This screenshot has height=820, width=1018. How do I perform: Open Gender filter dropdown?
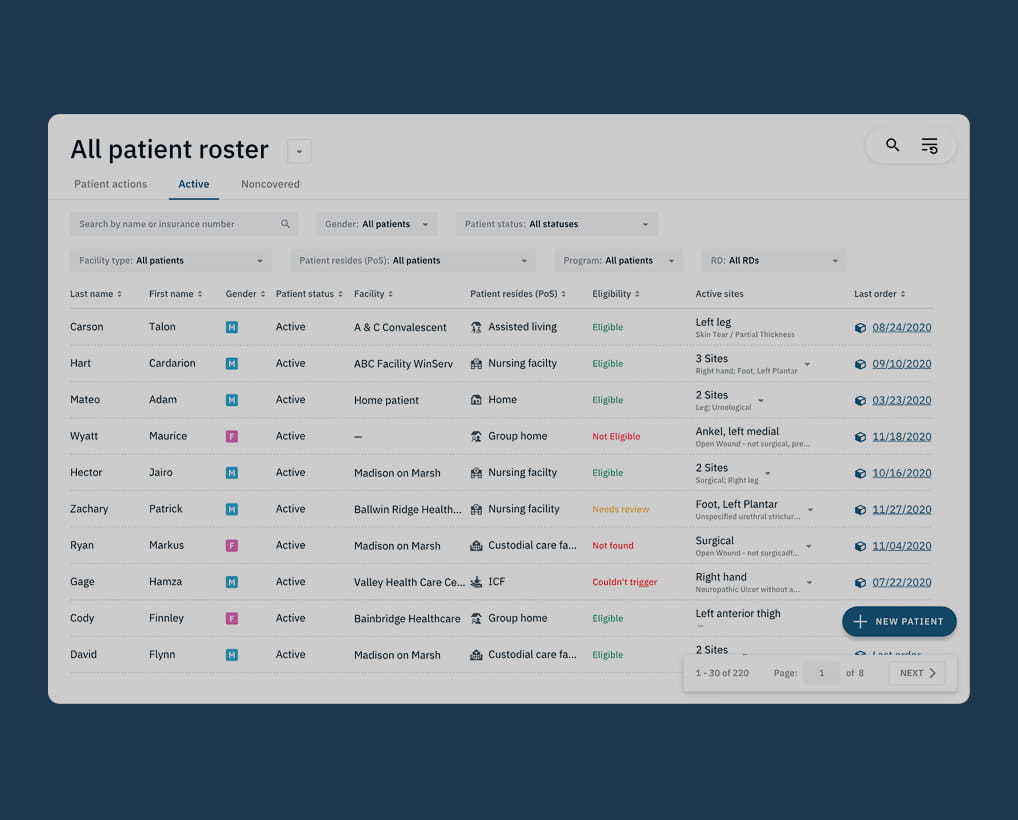377,224
